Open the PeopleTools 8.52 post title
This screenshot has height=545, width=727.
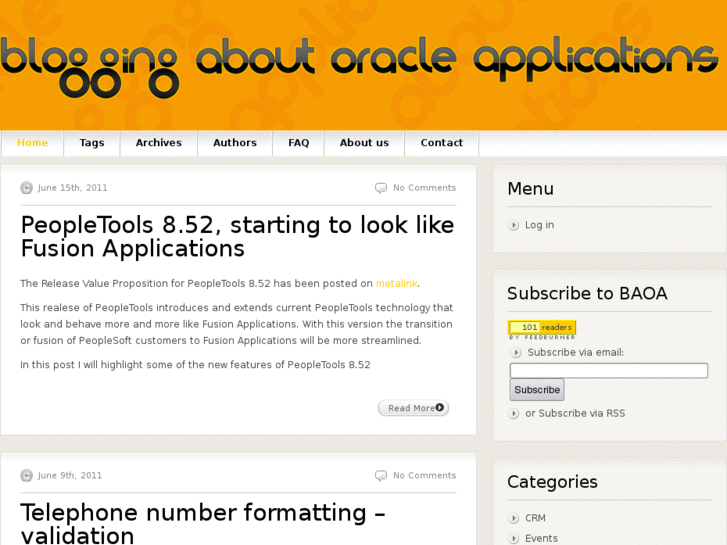click(237, 237)
